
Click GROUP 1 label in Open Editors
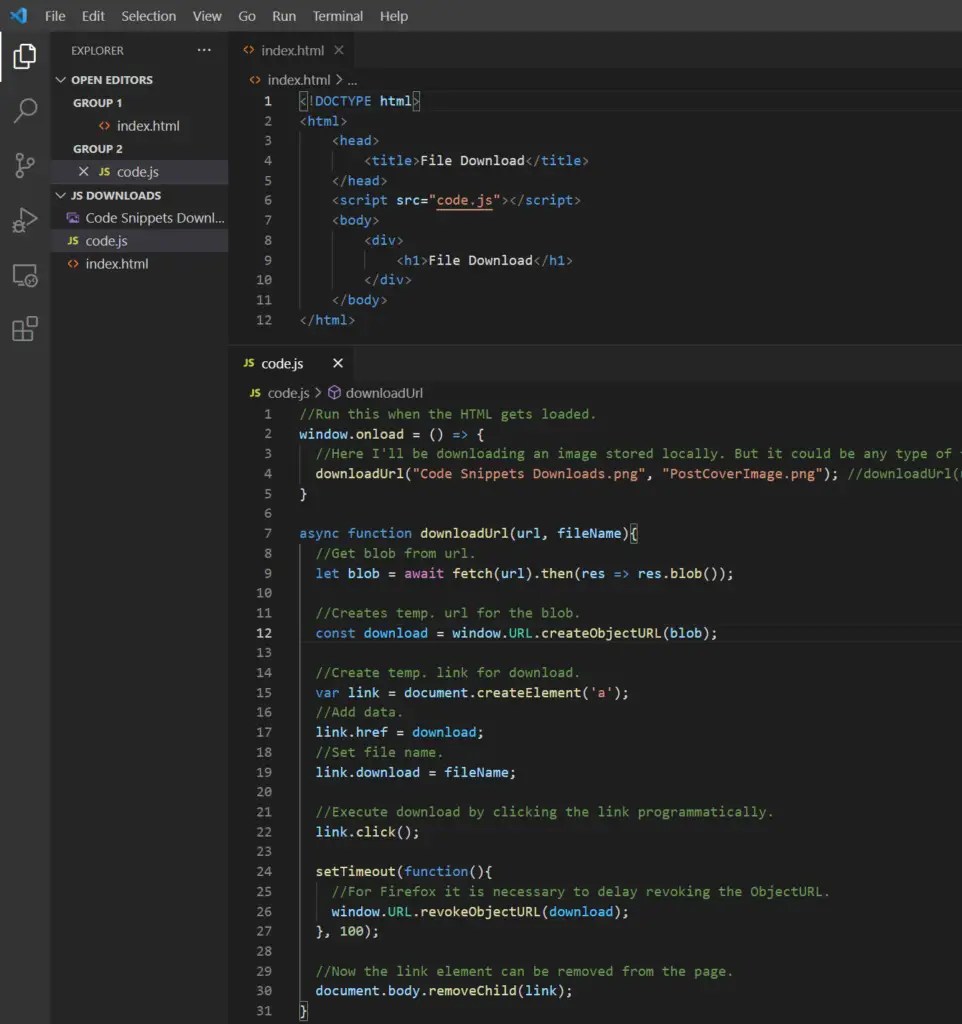tap(97, 103)
